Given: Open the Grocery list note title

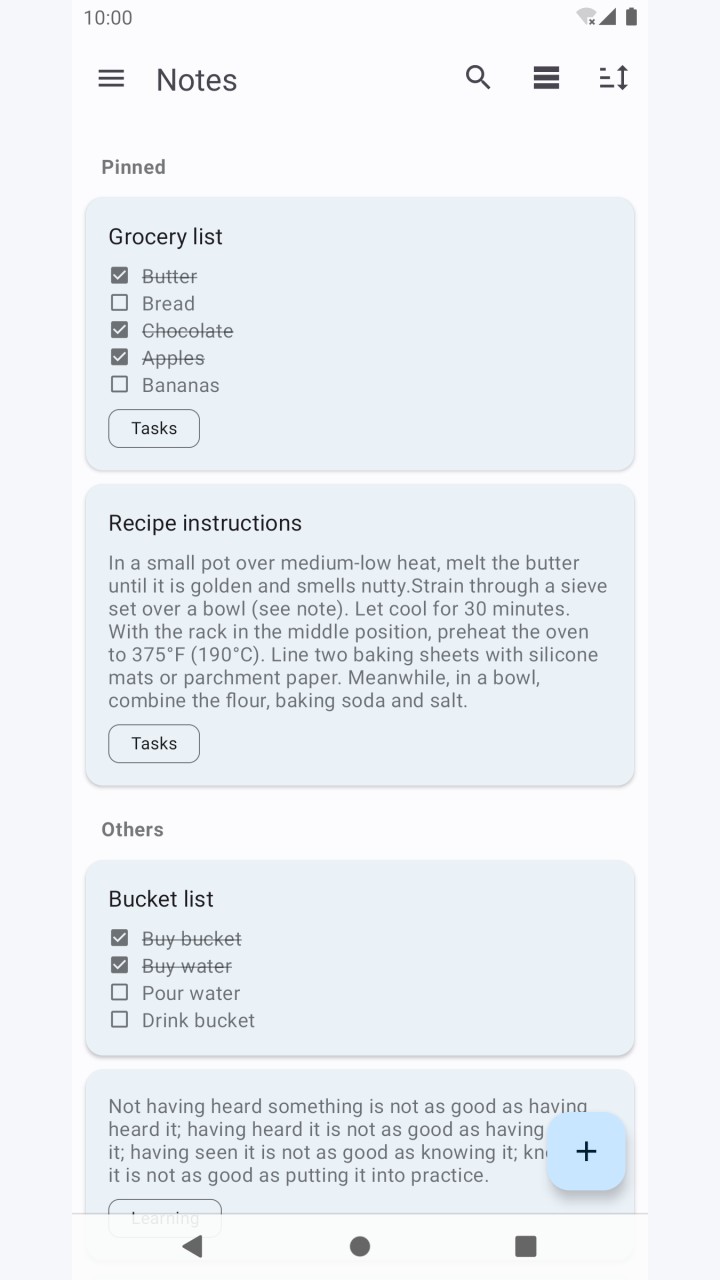Looking at the screenshot, I should click(165, 237).
